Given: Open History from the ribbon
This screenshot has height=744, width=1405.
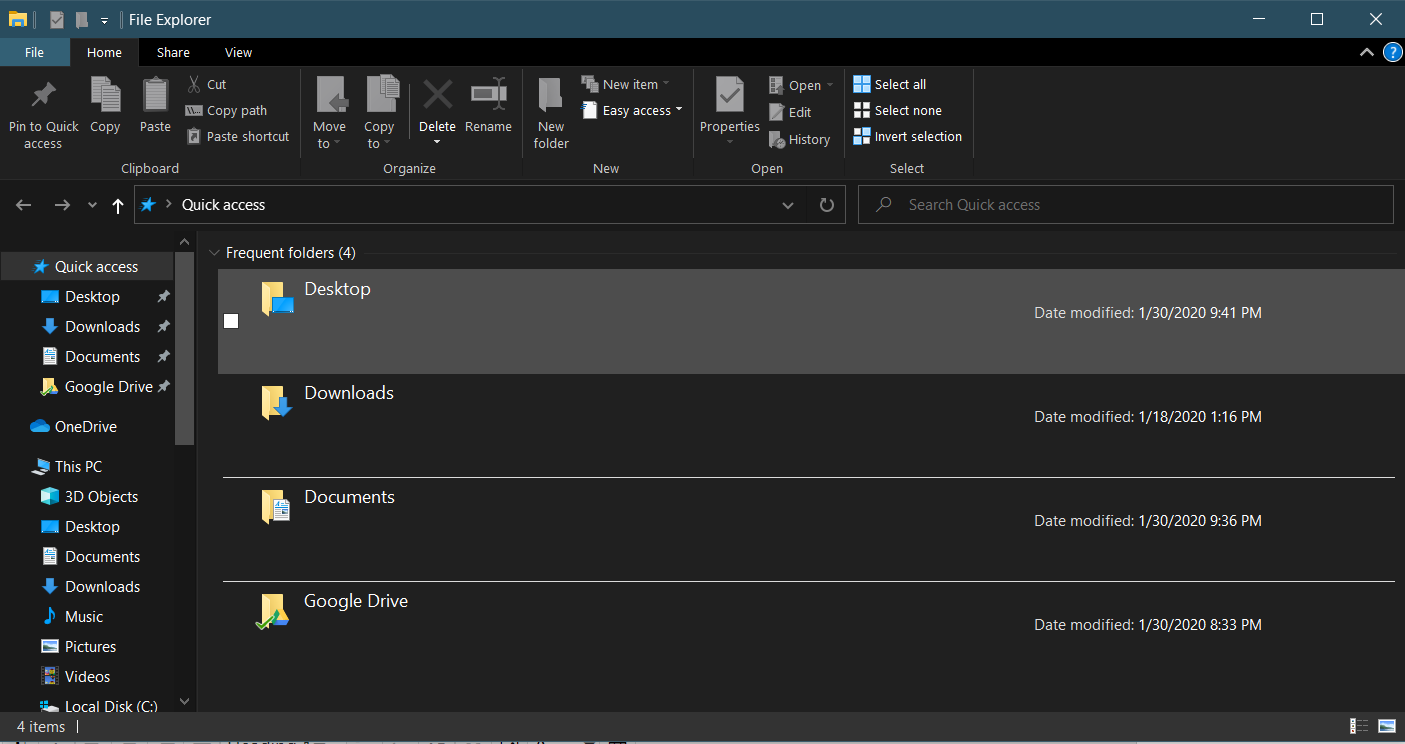Looking at the screenshot, I should [799, 140].
